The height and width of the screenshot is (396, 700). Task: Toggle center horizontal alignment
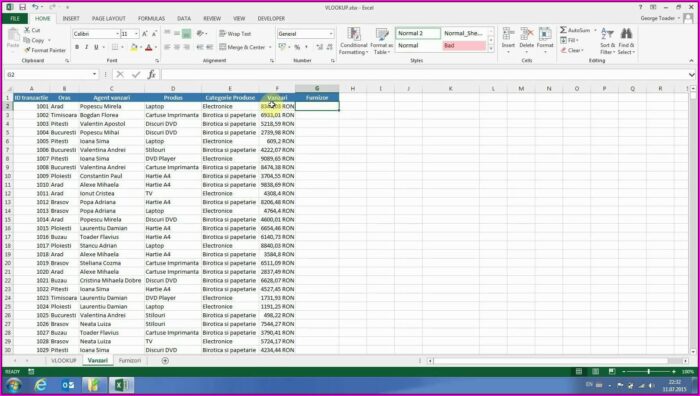click(x=177, y=47)
